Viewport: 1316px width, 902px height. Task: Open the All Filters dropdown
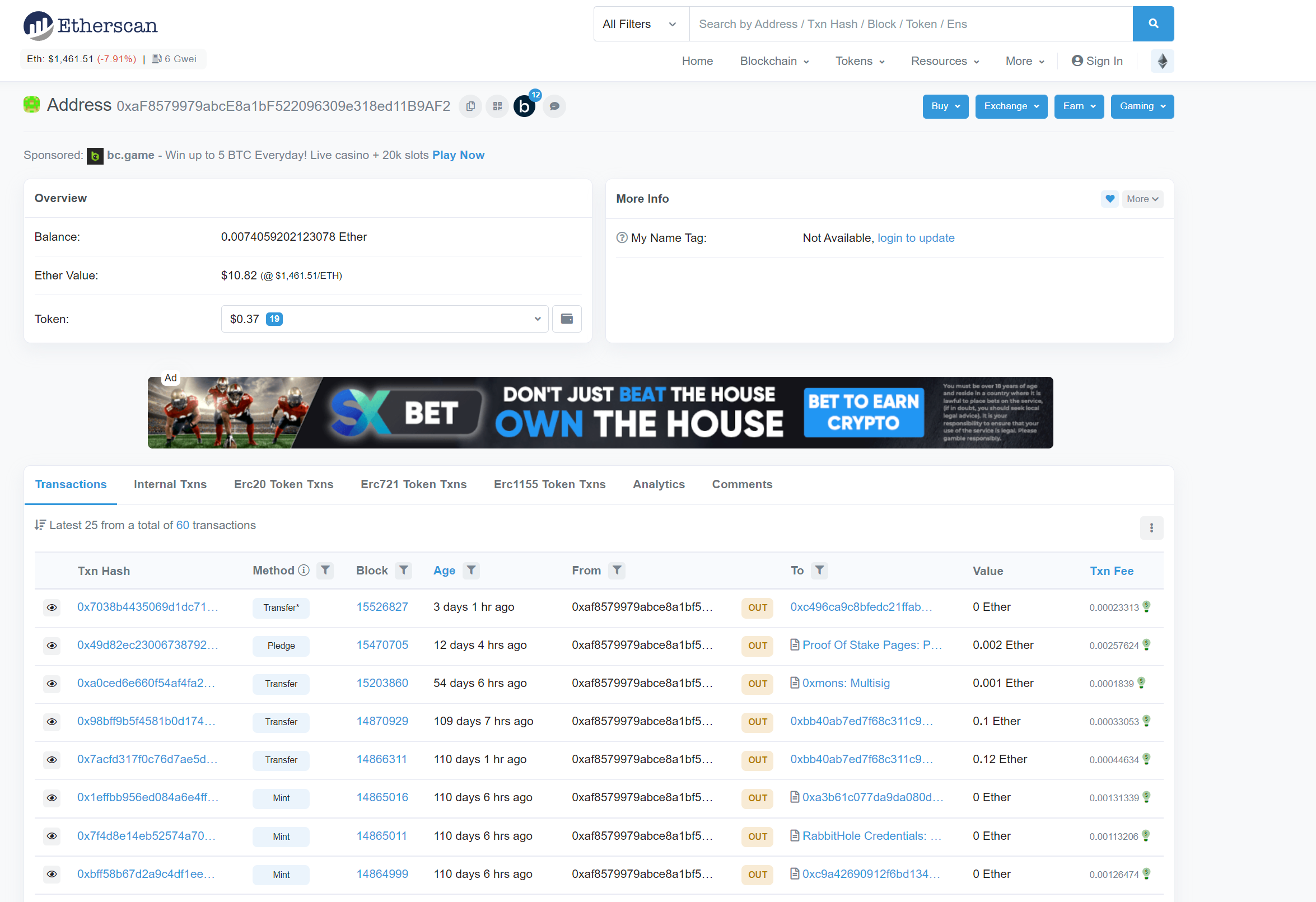point(640,24)
